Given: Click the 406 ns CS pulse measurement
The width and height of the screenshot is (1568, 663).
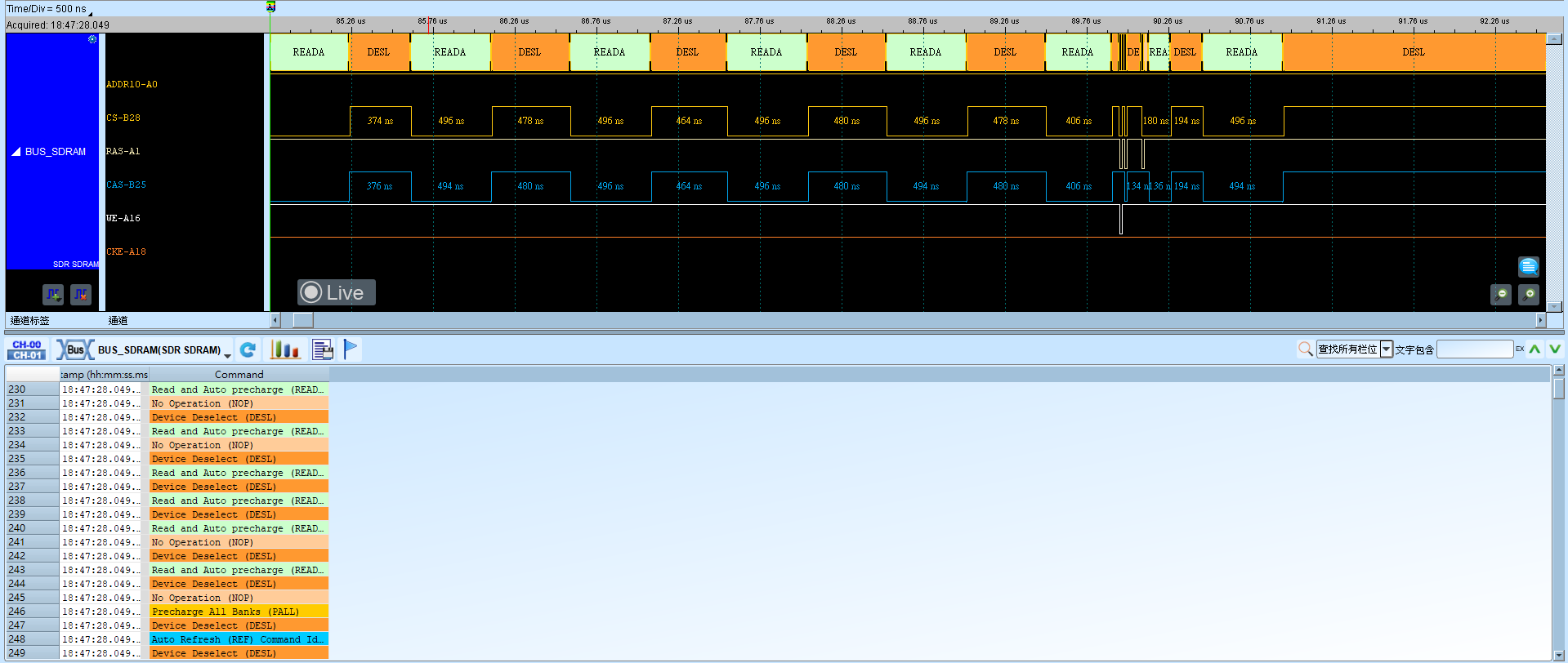Looking at the screenshot, I should pos(1079,121).
